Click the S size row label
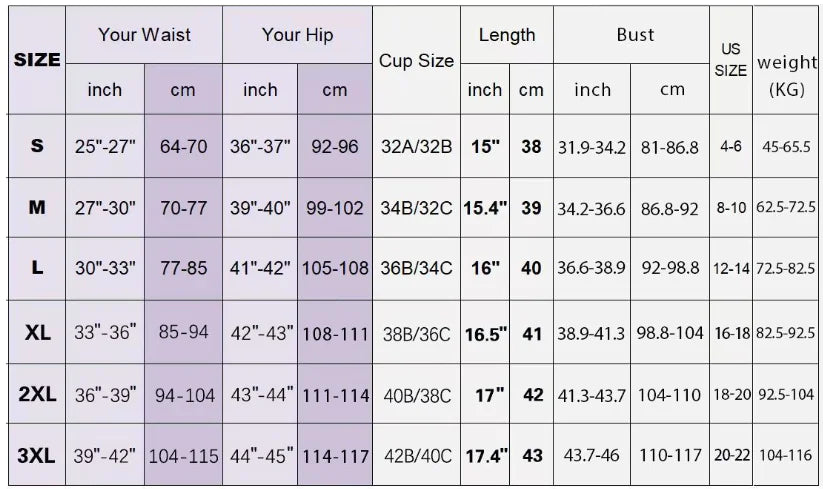823x489 pixels. (37, 146)
